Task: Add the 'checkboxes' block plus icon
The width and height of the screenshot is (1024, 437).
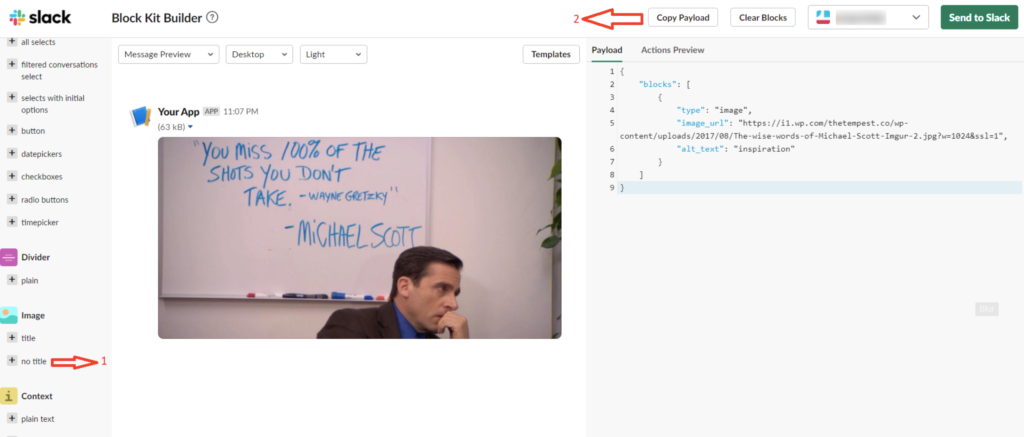Action: [x=12, y=176]
